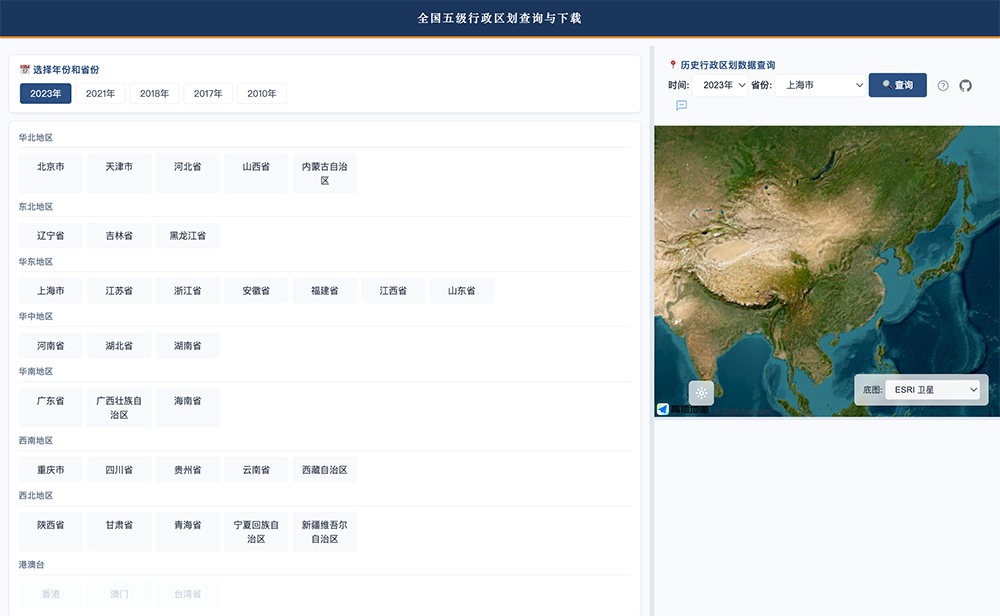Click the page title 全国五级行政区划查询与下载
1000x616 pixels.
point(499,18)
